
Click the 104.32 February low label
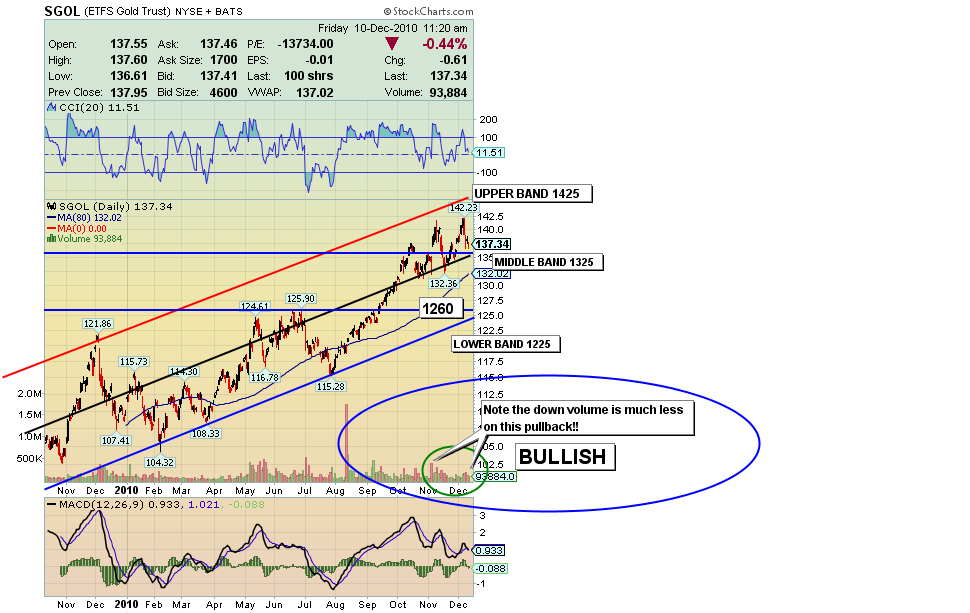point(160,462)
